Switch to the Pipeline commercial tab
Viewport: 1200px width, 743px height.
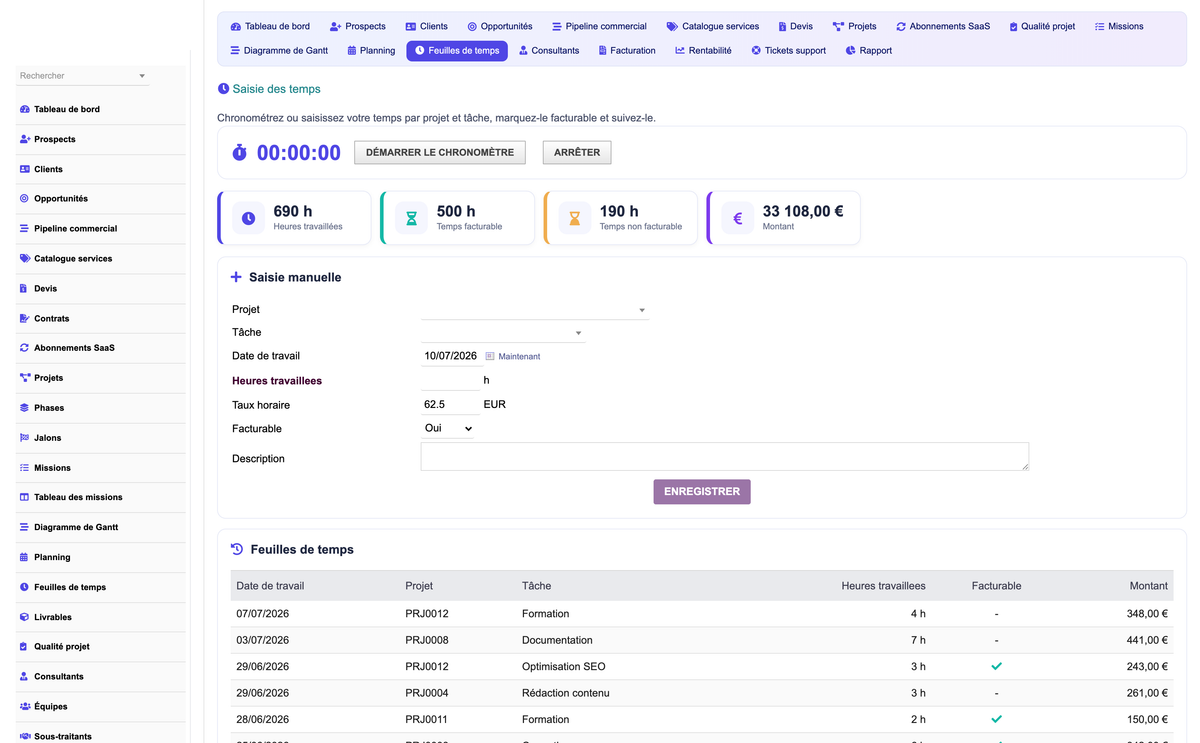[599, 26]
